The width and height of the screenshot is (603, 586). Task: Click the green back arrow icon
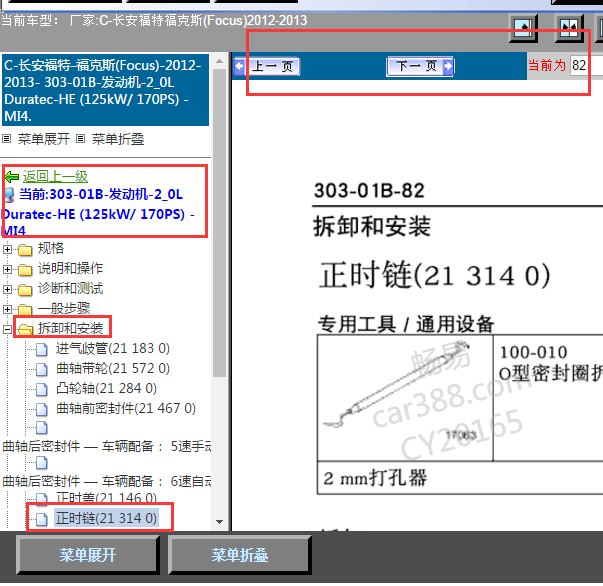(x=12, y=177)
